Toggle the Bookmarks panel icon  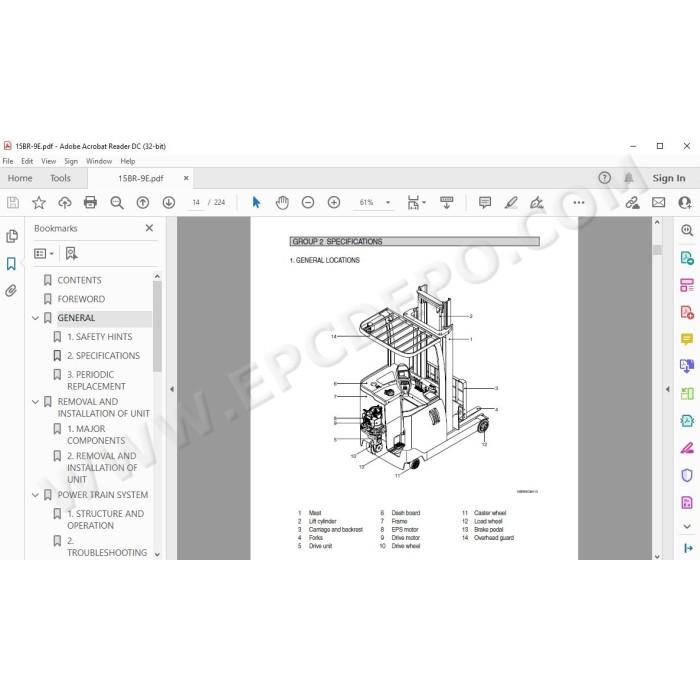pos(11,264)
